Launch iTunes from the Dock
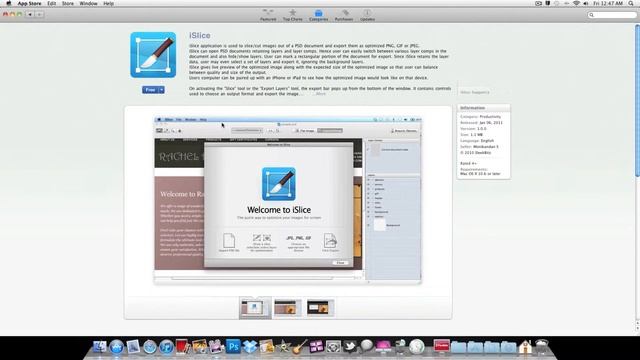640x360 pixels. (x=166, y=347)
